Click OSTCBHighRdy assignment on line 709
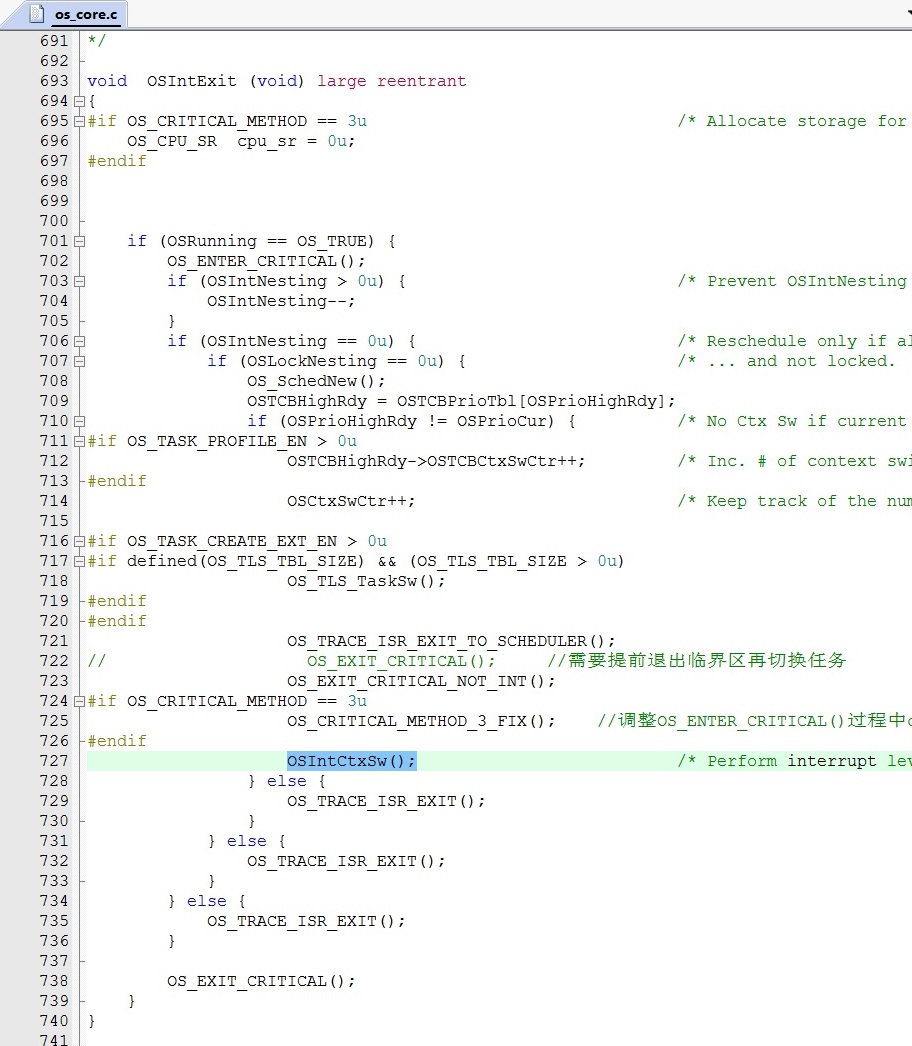This screenshot has width=912, height=1046. coord(461,402)
